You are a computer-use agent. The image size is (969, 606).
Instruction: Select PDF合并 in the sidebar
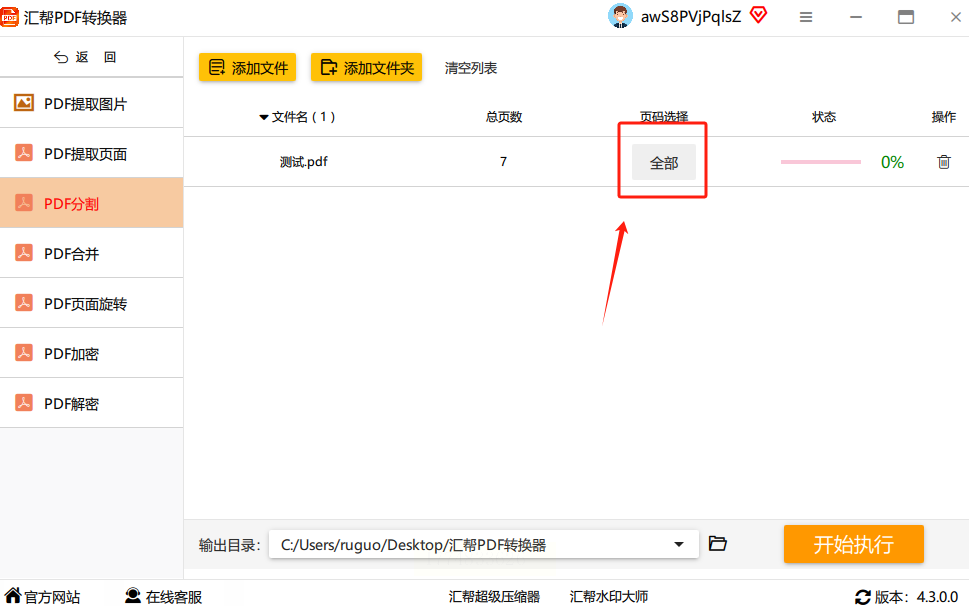point(91,253)
